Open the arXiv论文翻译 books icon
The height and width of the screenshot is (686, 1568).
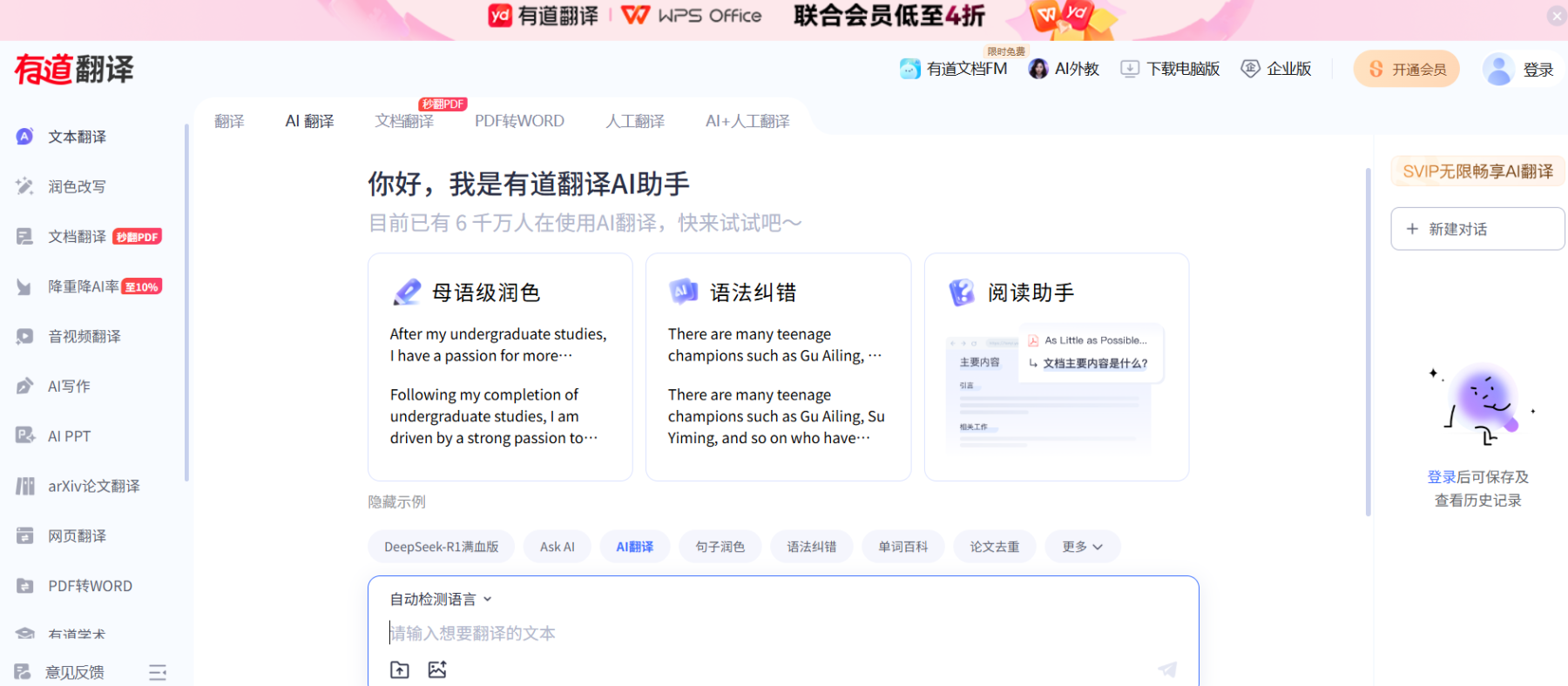click(x=24, y=486)
